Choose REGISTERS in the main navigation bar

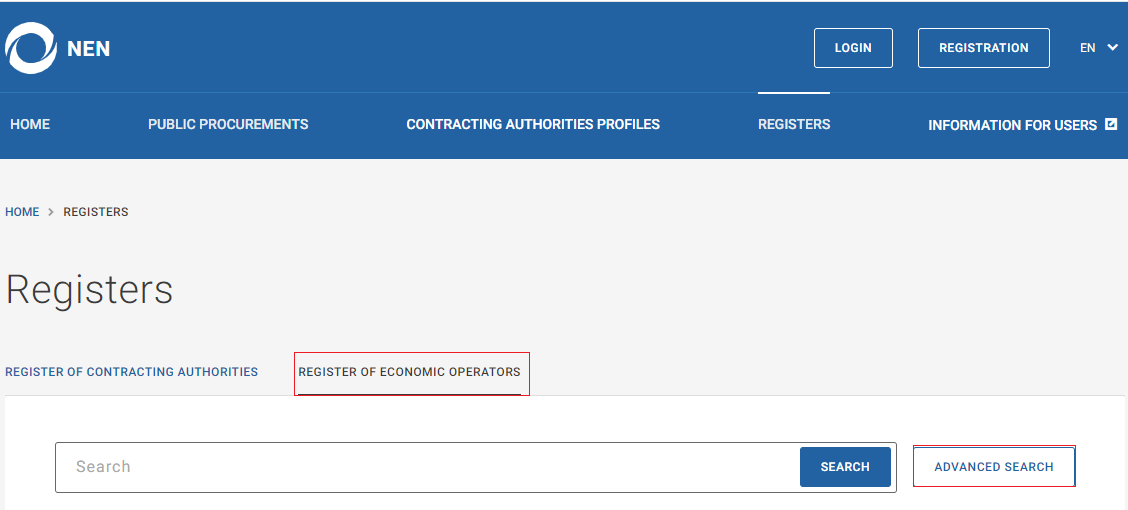click(x=794, y=125)
